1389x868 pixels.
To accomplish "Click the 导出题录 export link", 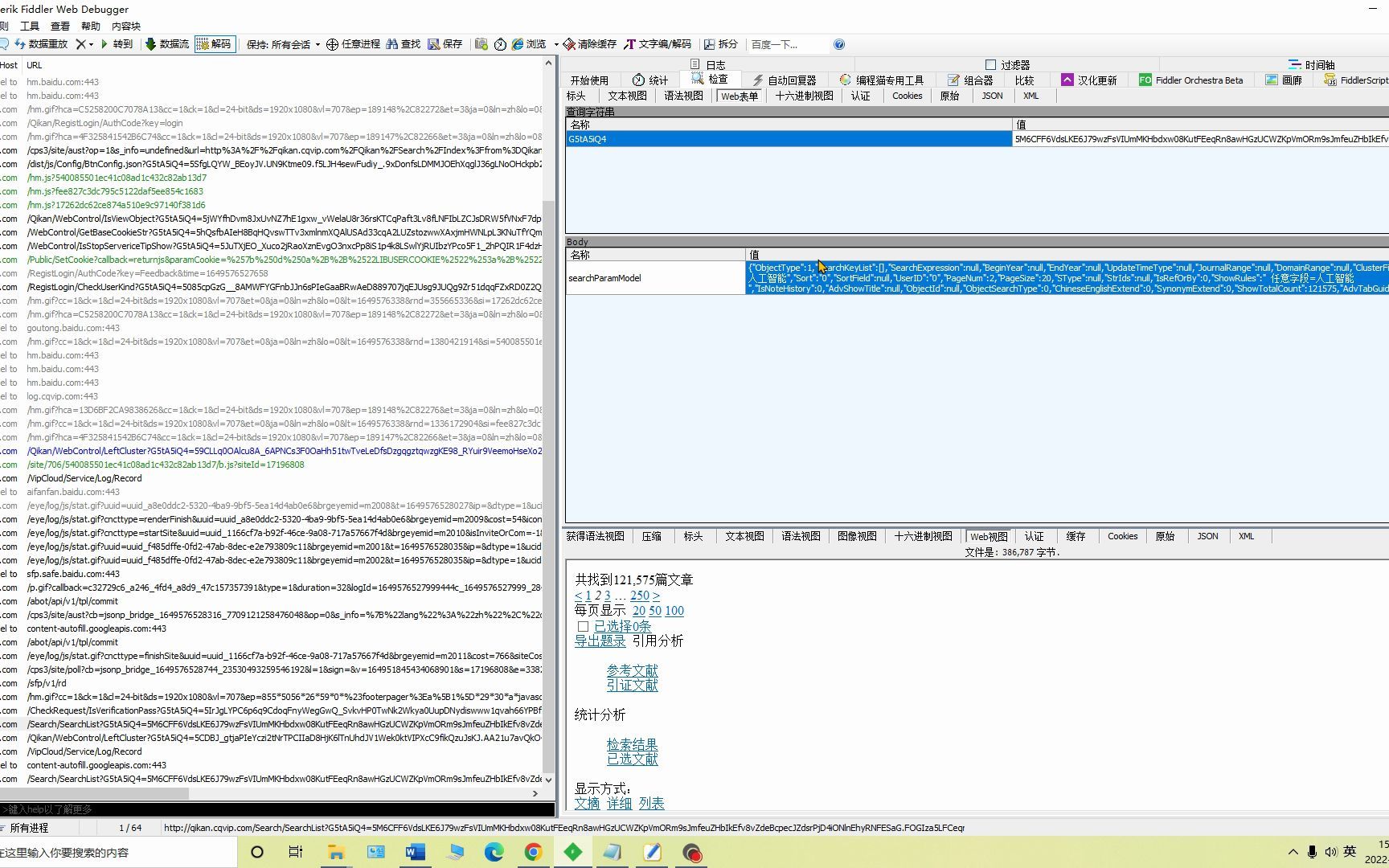I will tap(600, 641).
